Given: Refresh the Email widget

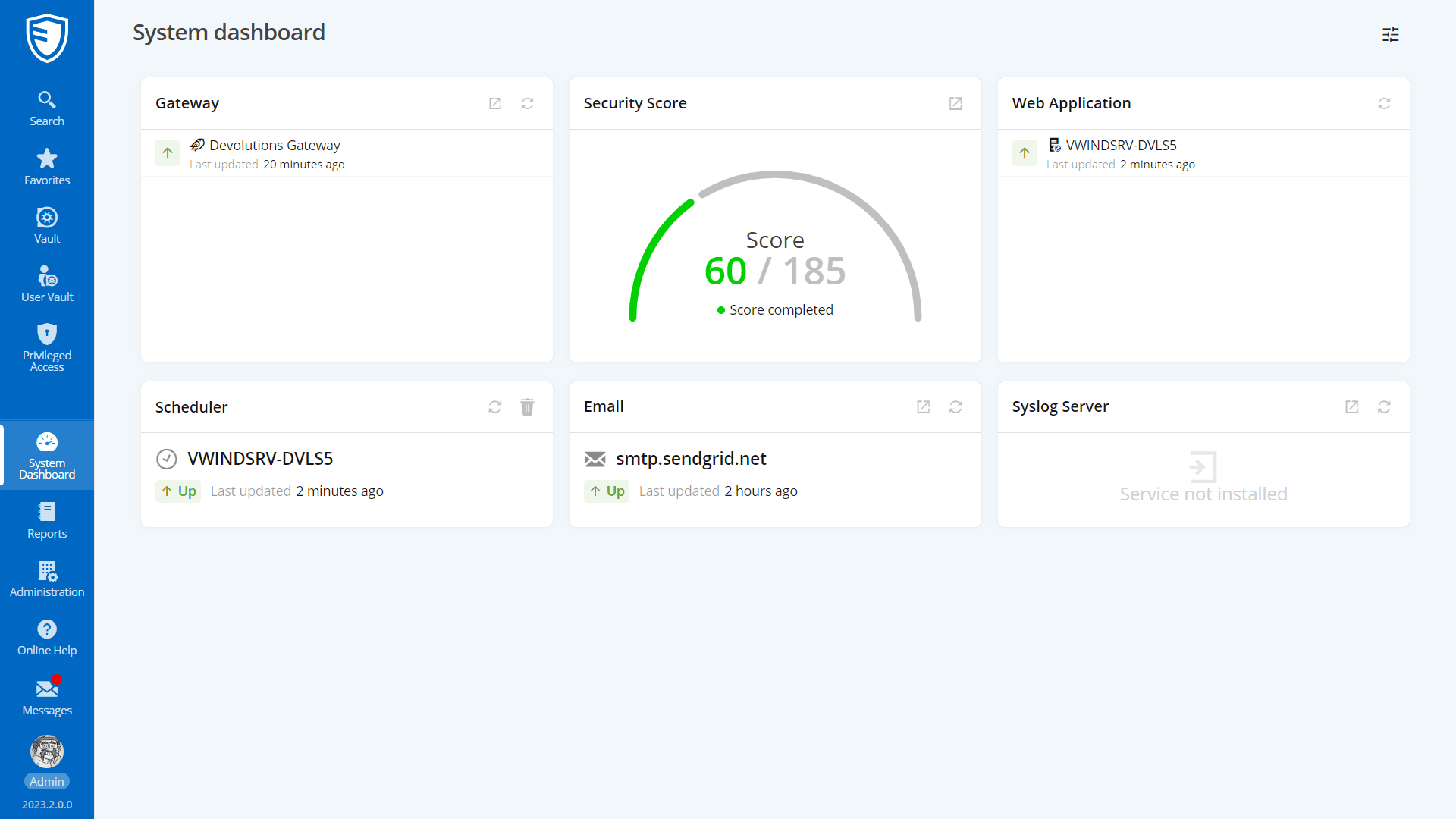Looking at the screenshot, I should [x=955, y=407].
